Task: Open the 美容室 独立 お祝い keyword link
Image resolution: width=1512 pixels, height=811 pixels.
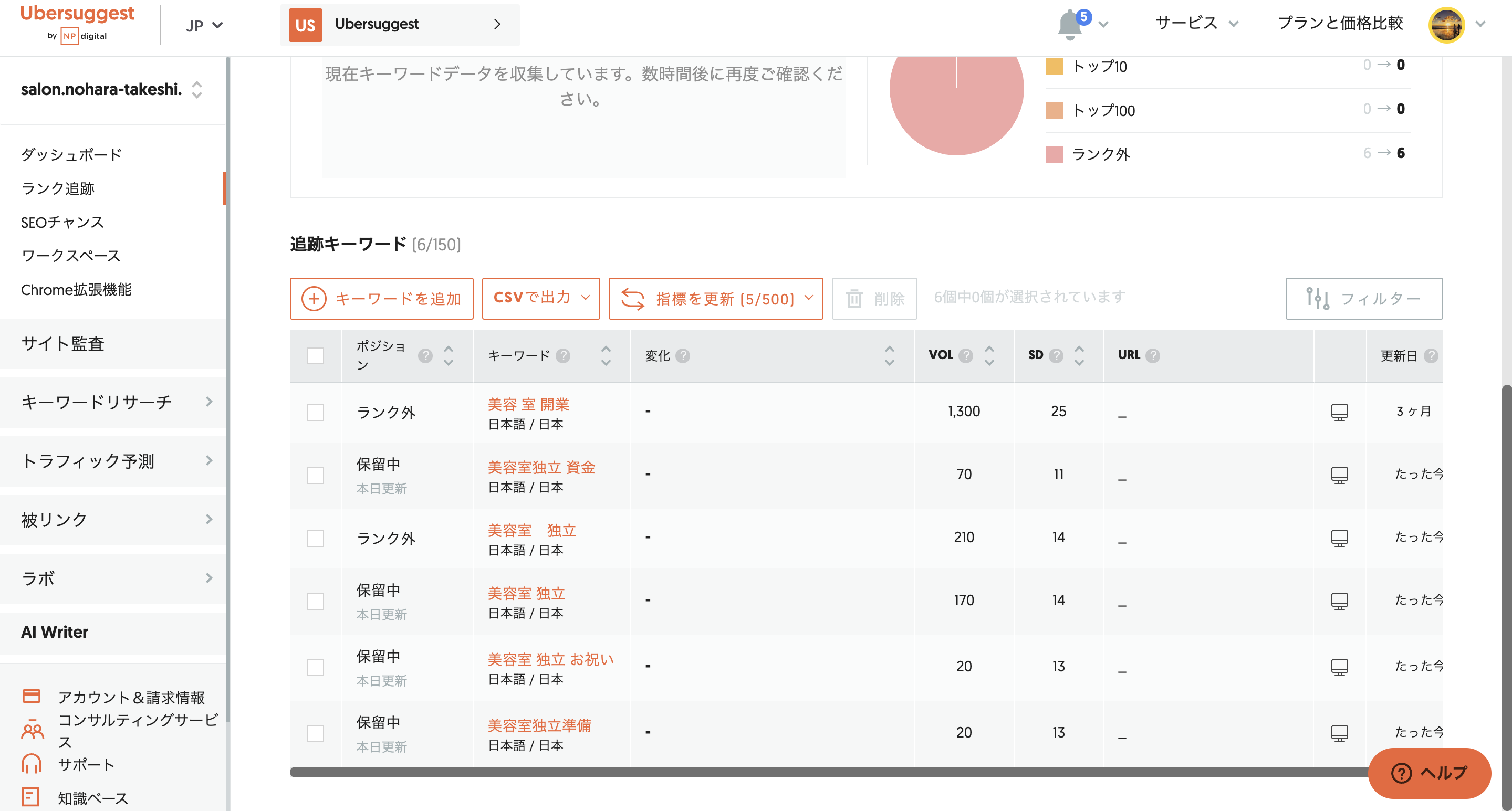Action: tap(550, 659)
